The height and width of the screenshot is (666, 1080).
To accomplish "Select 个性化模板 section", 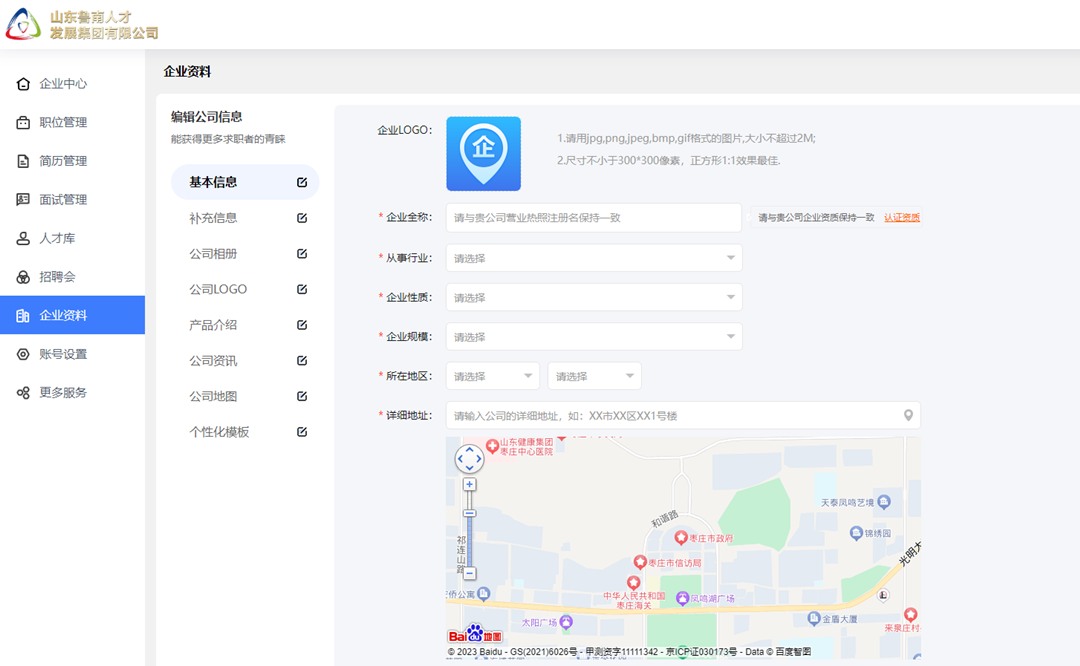I will 245,432.
